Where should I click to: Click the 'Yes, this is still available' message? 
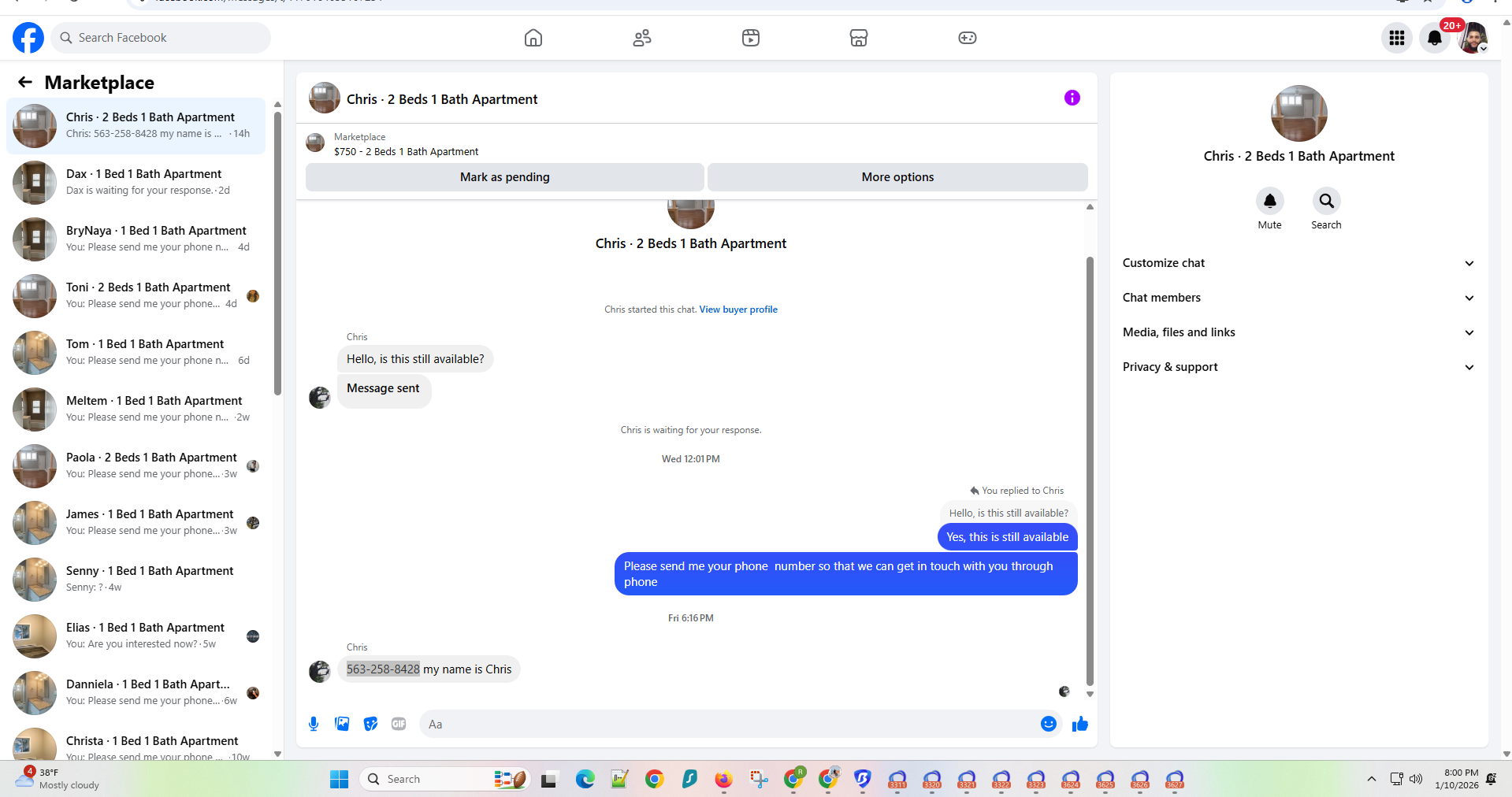[1007, 537]
